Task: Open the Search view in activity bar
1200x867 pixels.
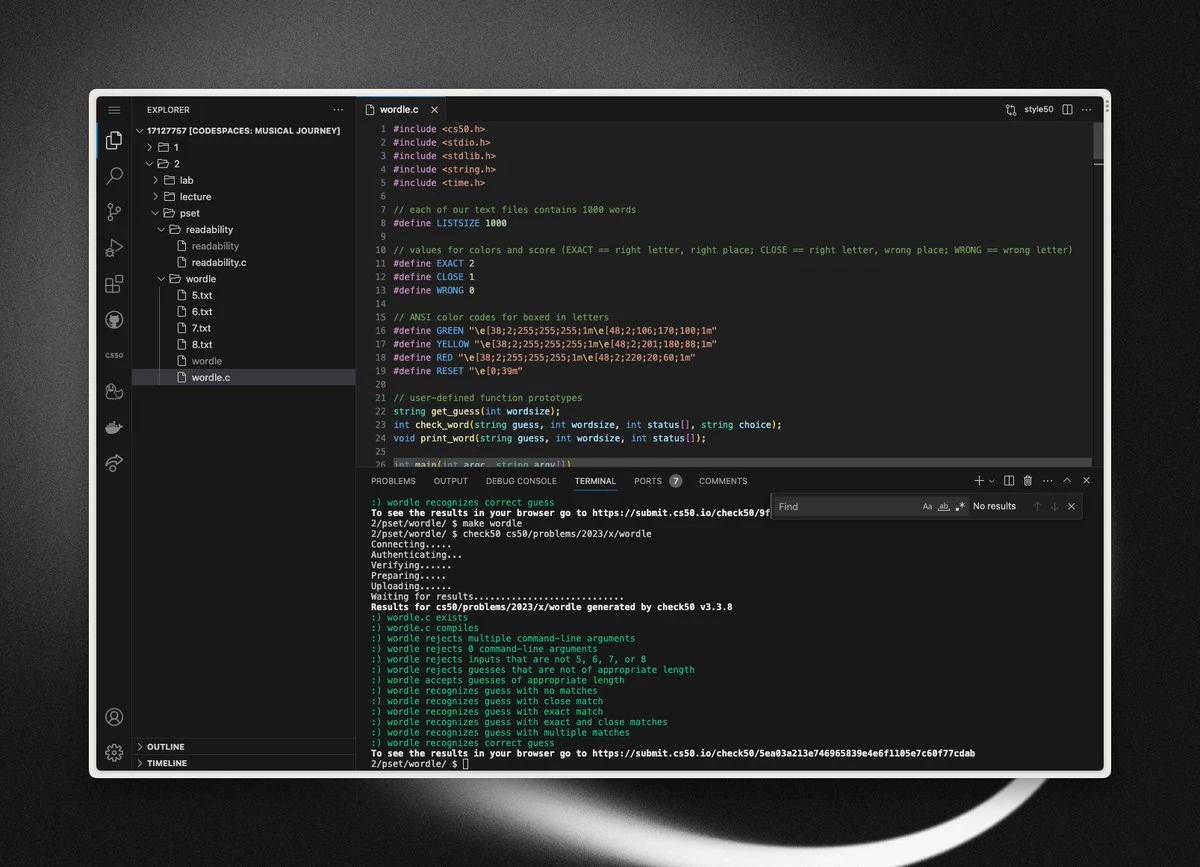Action: point(114,176)
